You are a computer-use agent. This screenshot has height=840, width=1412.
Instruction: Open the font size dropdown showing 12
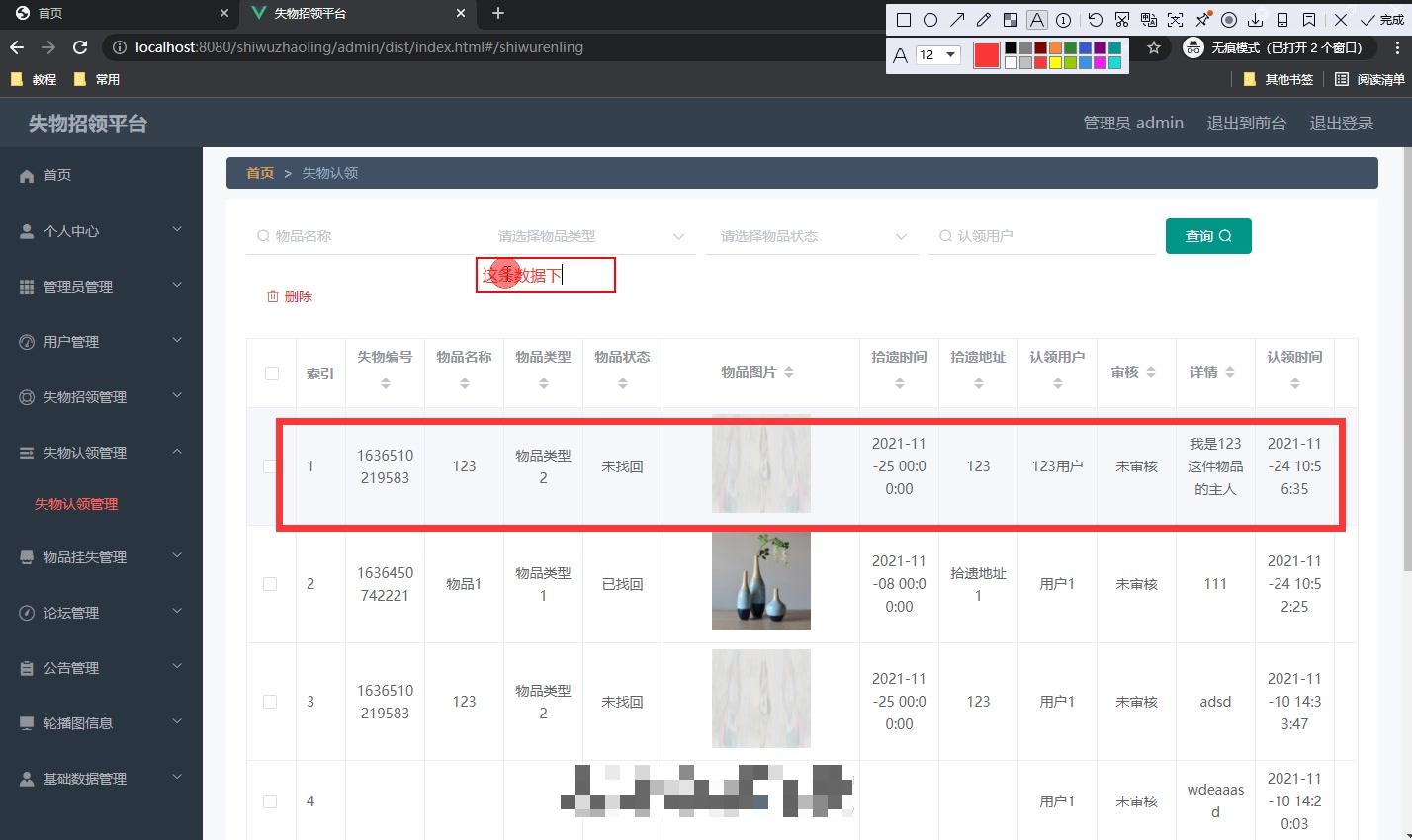[937, 54]
